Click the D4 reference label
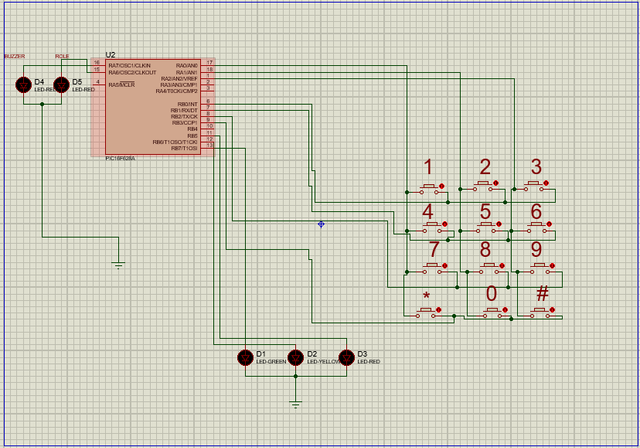 [x=39, y=82]
